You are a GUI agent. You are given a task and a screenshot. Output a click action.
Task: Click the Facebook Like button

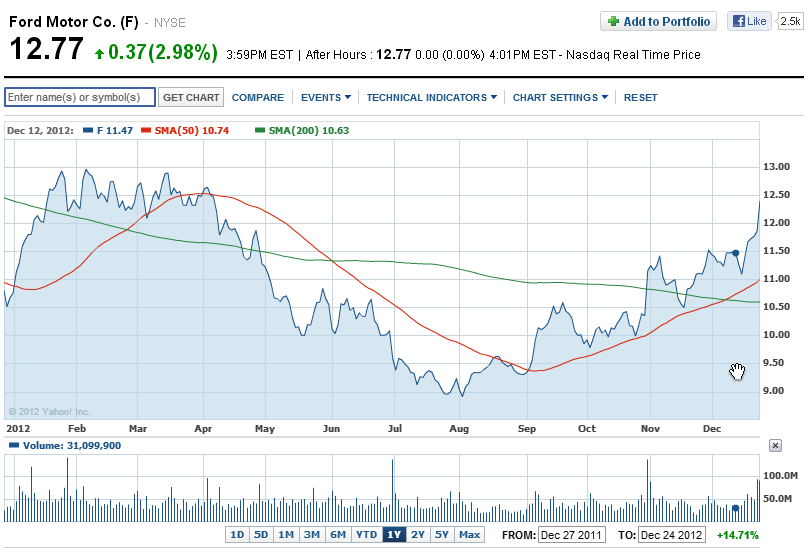pos(749,21)
